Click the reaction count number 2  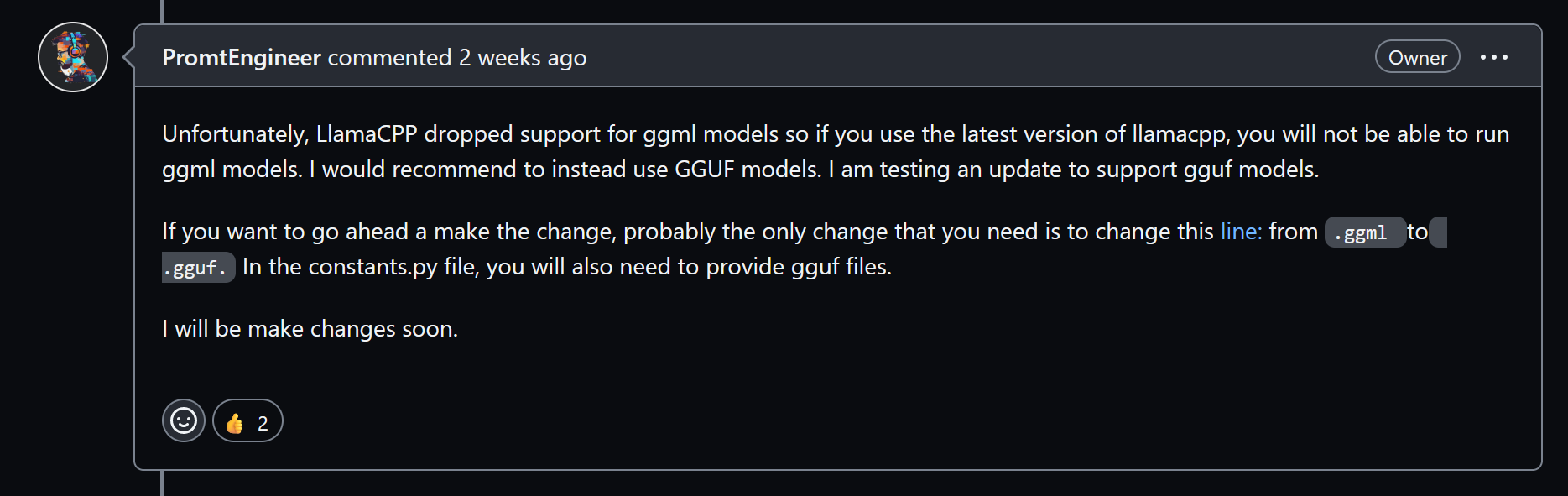coord(263,423)
